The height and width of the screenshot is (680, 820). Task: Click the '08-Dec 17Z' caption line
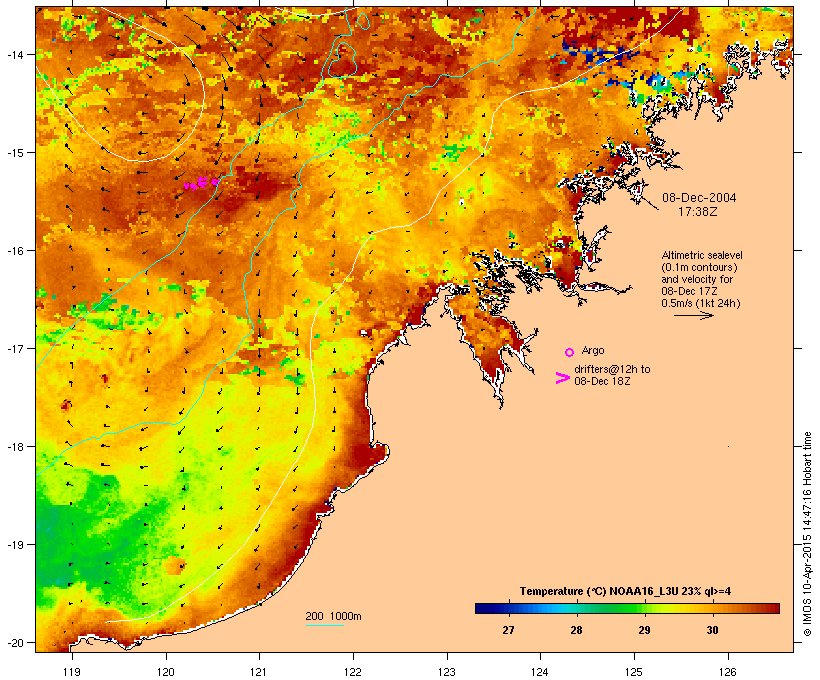point(689,291)
